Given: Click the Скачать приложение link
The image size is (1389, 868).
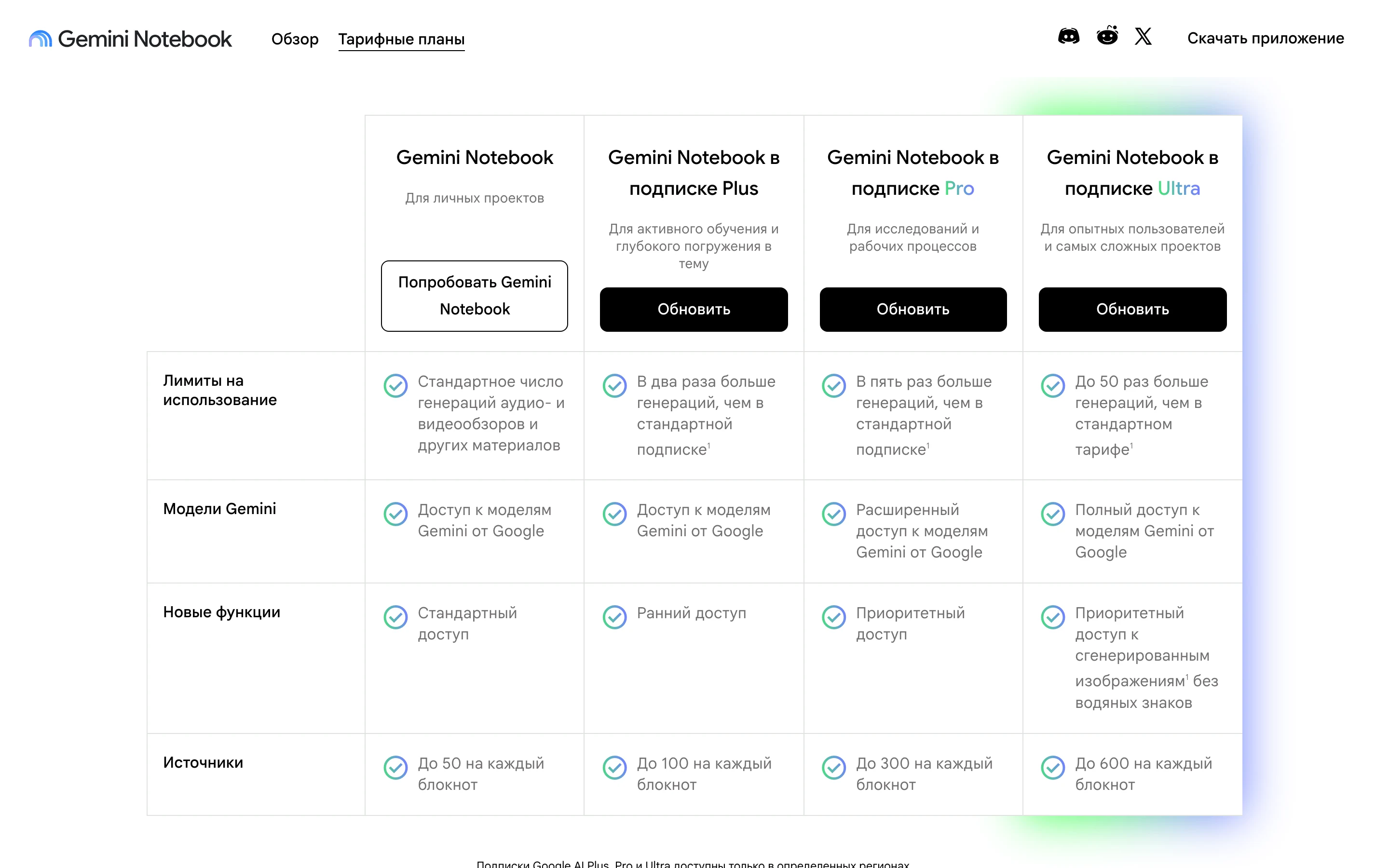Looking at the screenshot, I should coord(1266,39).
